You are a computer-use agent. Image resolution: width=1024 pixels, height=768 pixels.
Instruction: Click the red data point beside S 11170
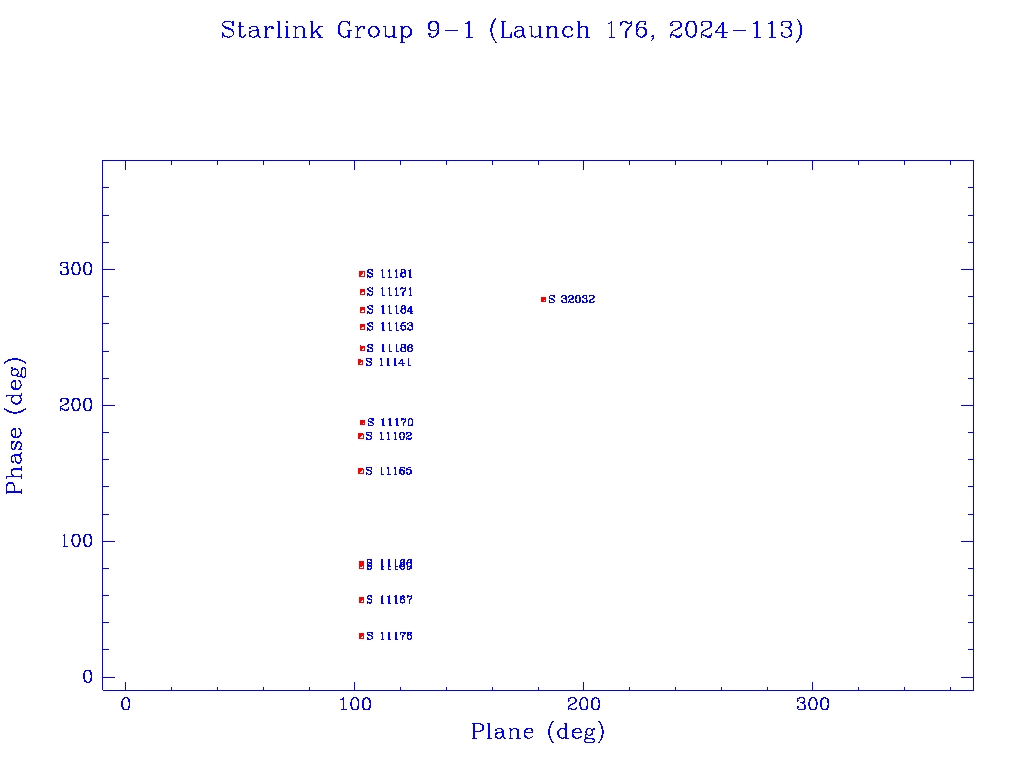(362, 423)
